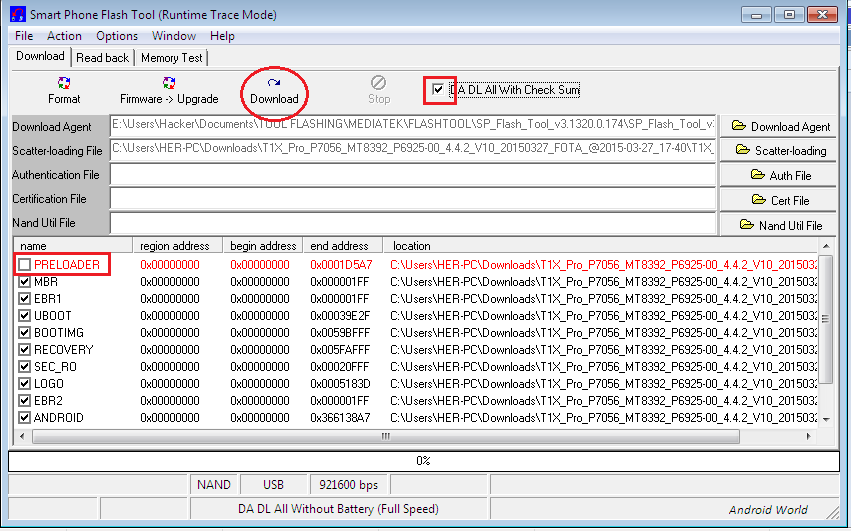Screen dimensions: 851x531
Task: Click the Cert File button
Action: click(778, 200)
